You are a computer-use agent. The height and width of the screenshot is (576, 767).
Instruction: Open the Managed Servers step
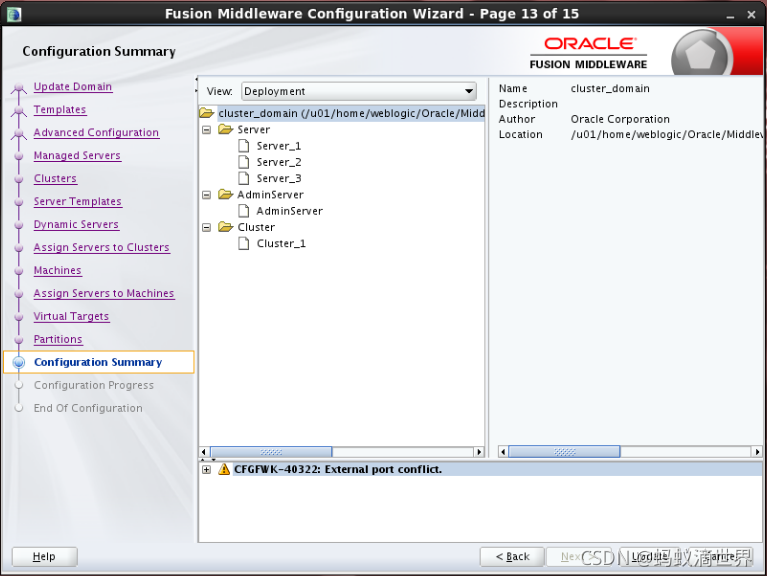77,155
